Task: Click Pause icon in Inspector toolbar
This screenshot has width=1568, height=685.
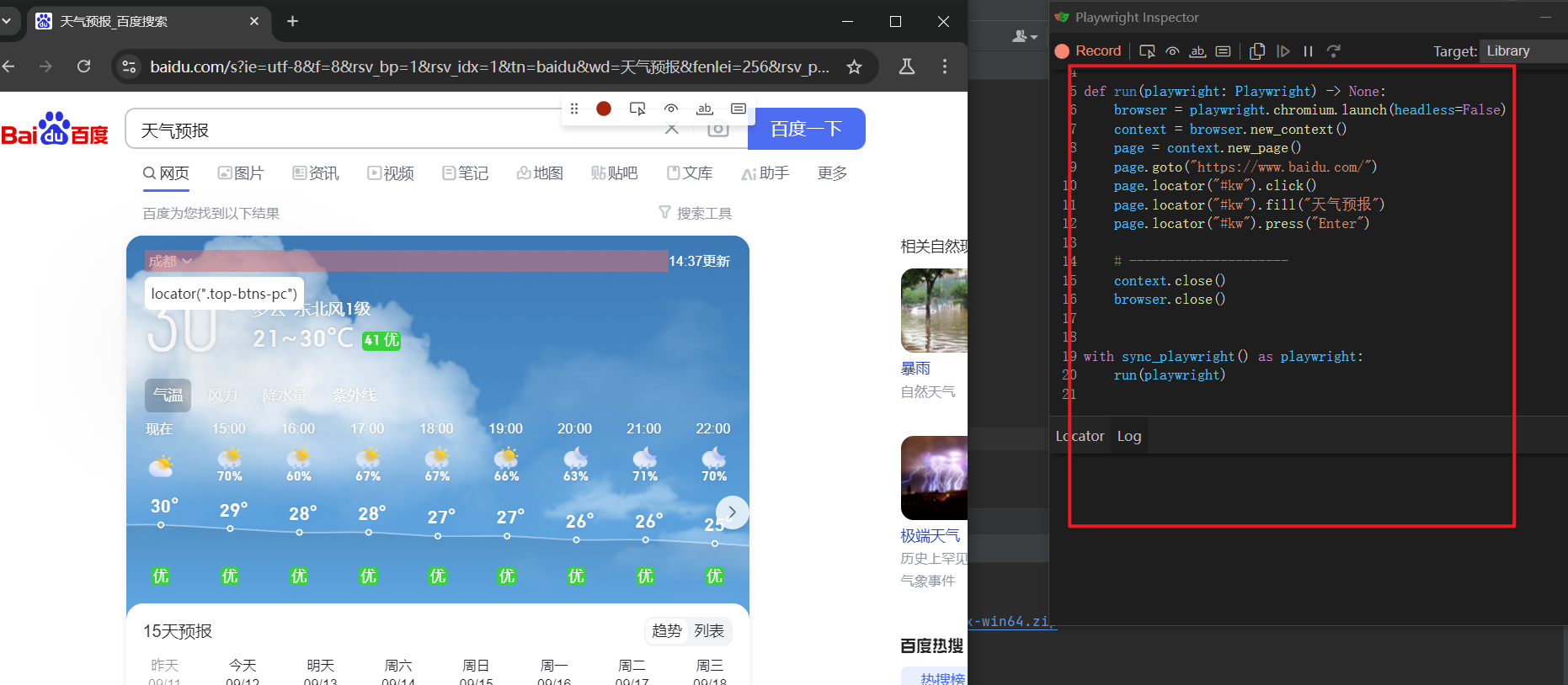Action: pos(1308,51)
